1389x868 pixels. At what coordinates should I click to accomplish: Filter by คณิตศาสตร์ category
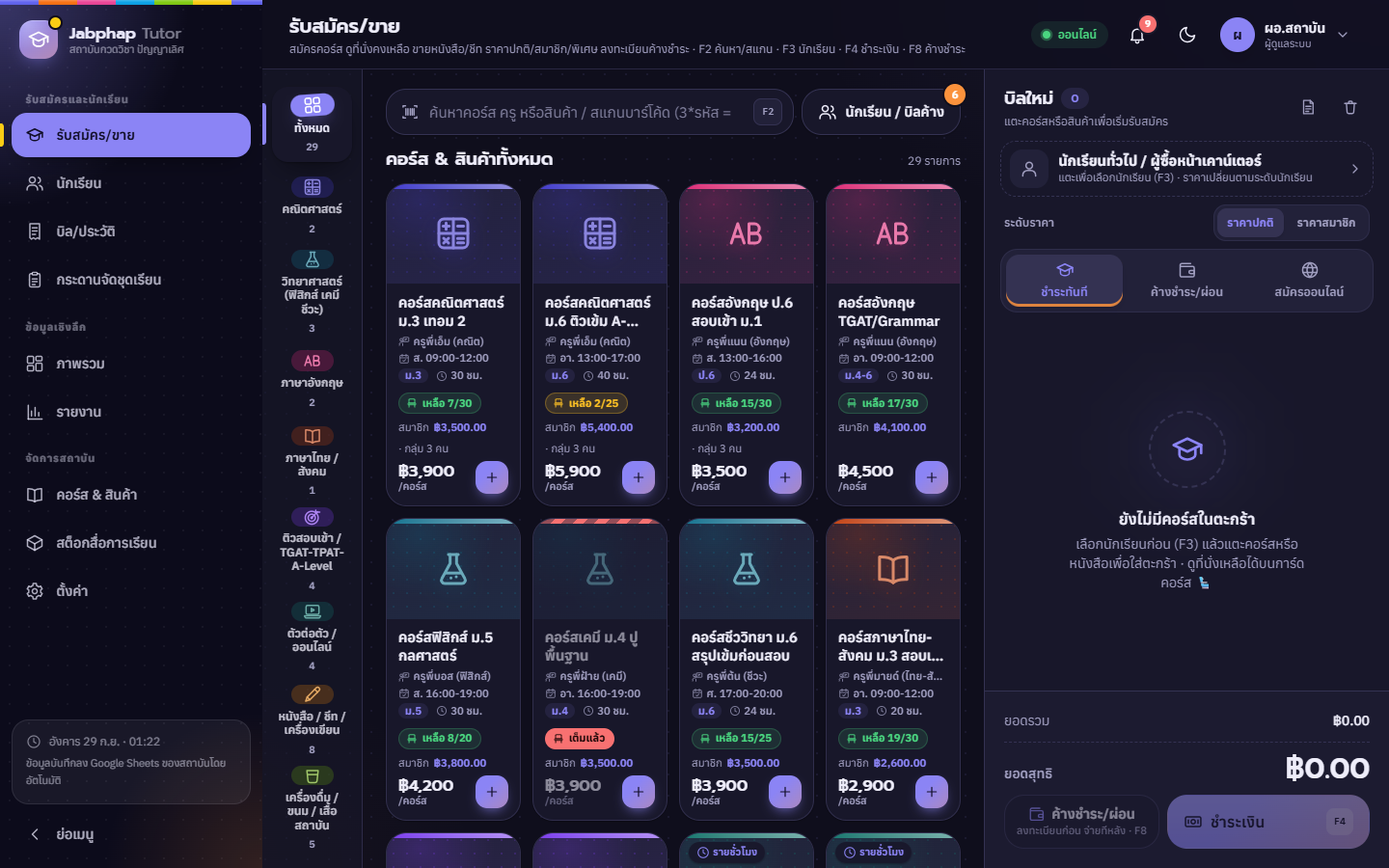[x=312, y=204]
